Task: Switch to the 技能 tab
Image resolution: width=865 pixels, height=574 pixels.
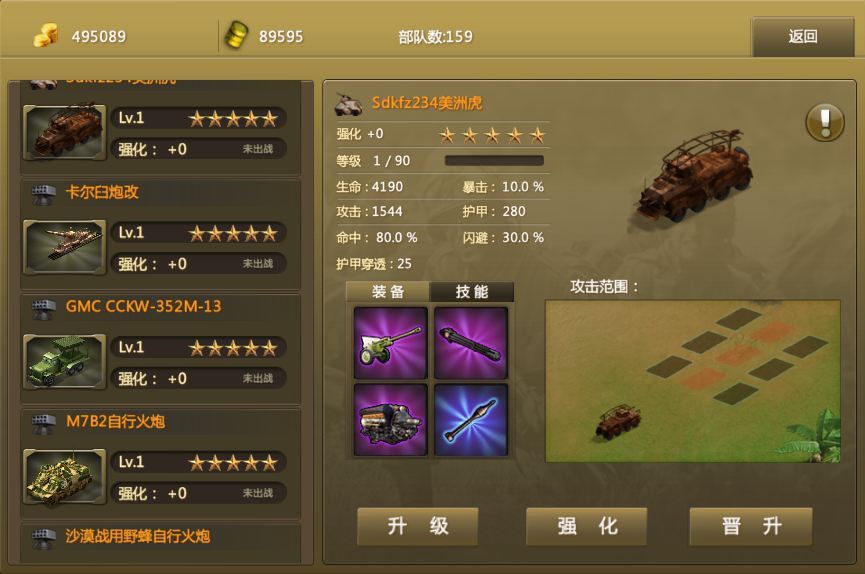Action: [x=472, y=291]
